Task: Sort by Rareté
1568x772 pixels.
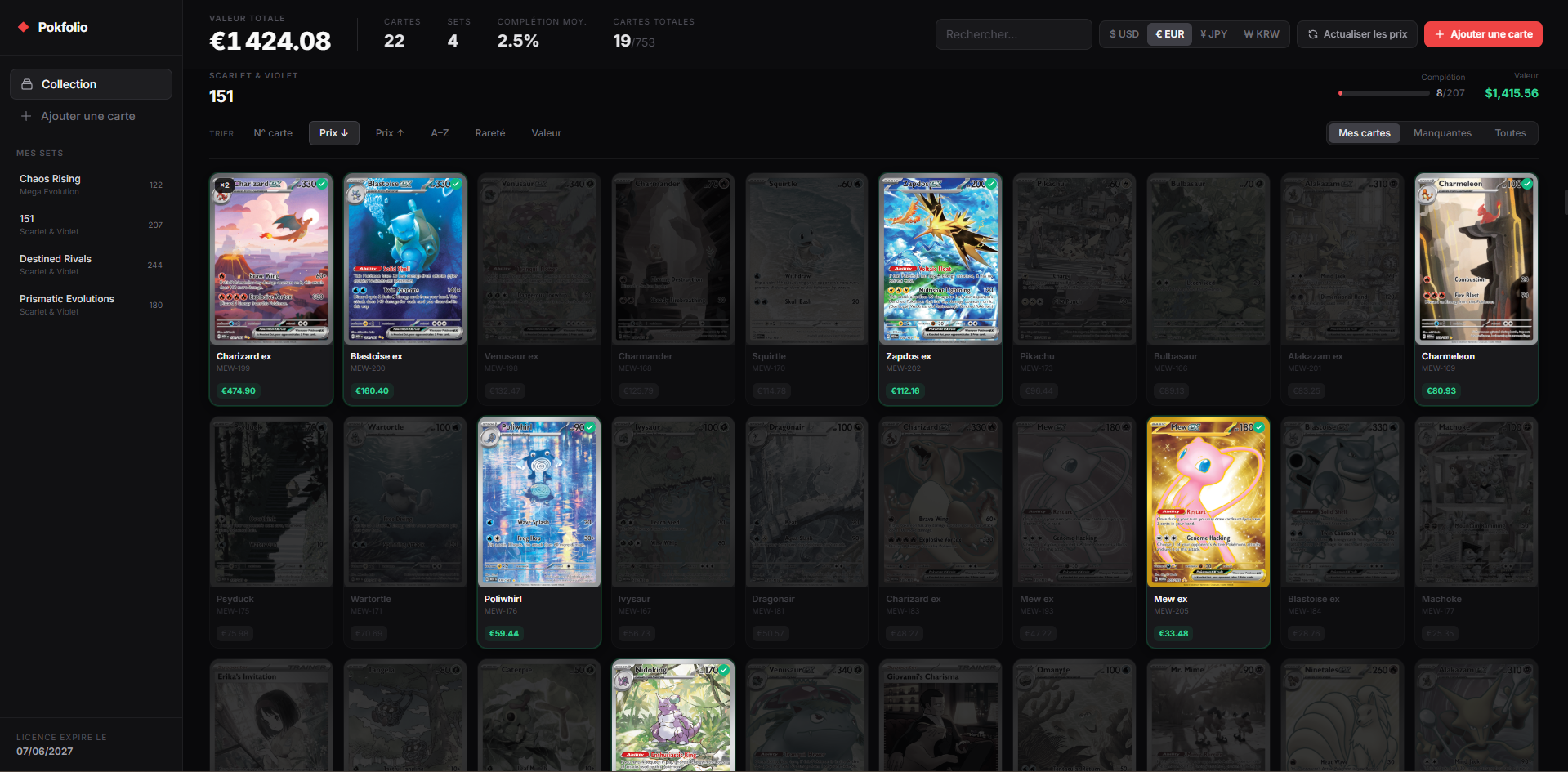Action: coord(490,133)
